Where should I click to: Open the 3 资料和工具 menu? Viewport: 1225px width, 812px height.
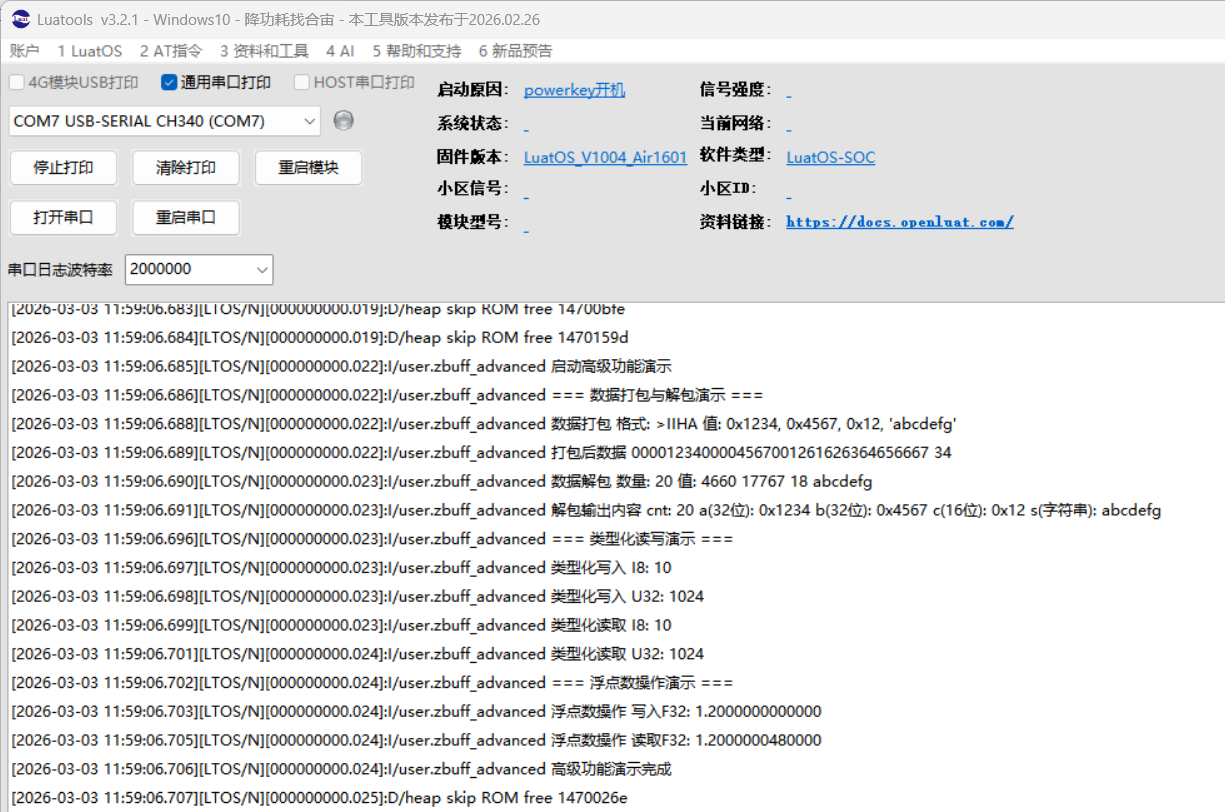point(264,51)
